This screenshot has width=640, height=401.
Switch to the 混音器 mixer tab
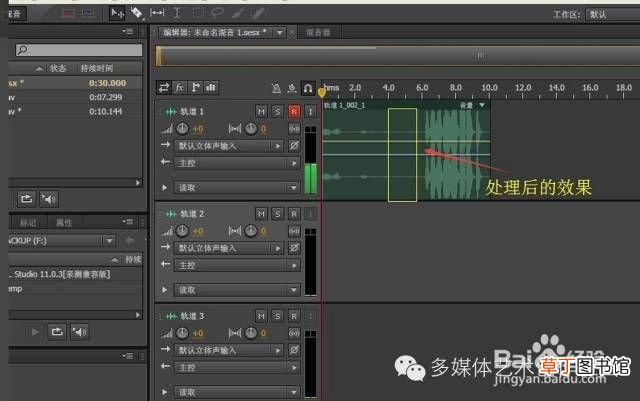[318, 32]
